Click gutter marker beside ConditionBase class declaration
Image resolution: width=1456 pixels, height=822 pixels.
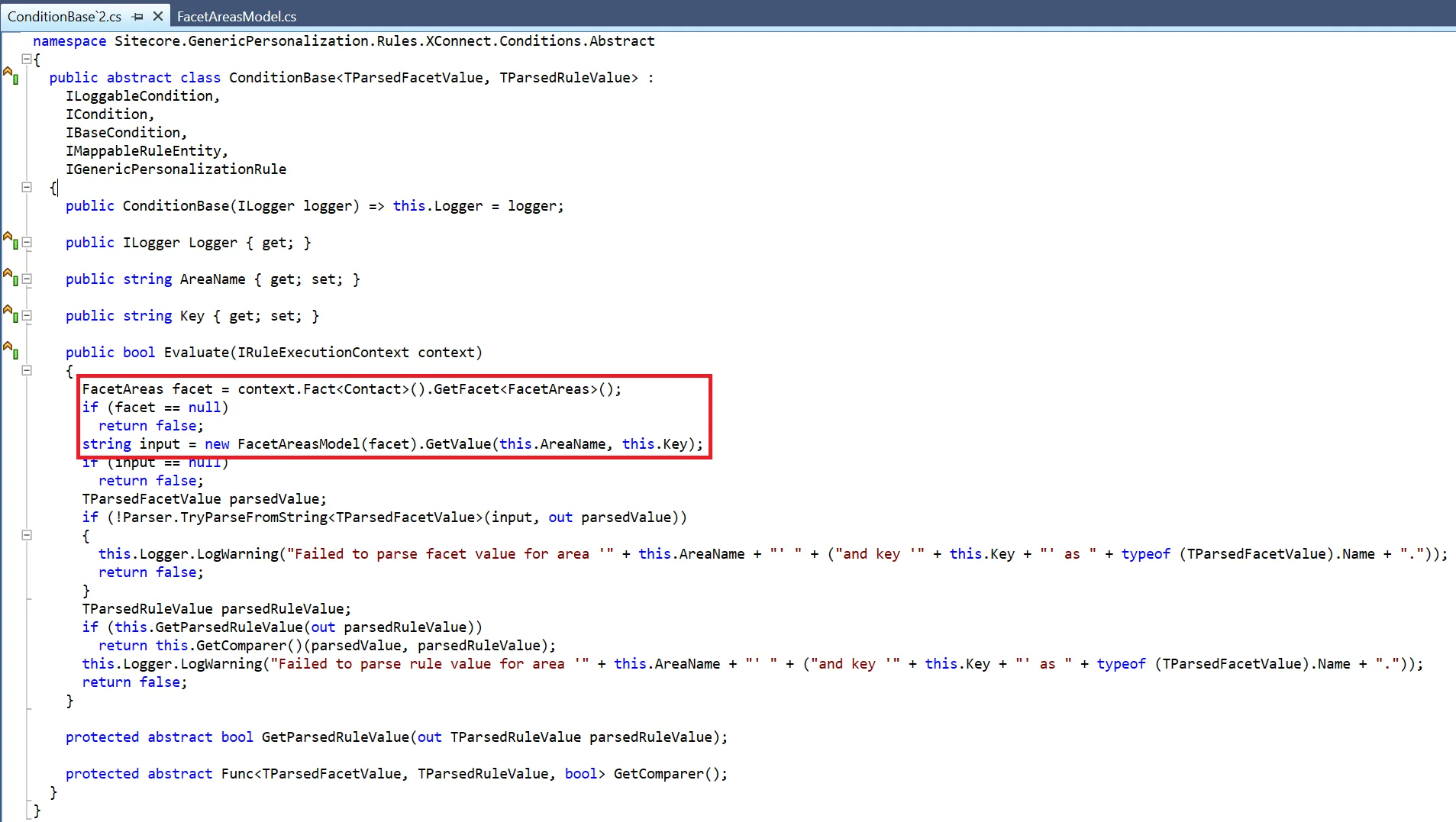pos(11,75)
